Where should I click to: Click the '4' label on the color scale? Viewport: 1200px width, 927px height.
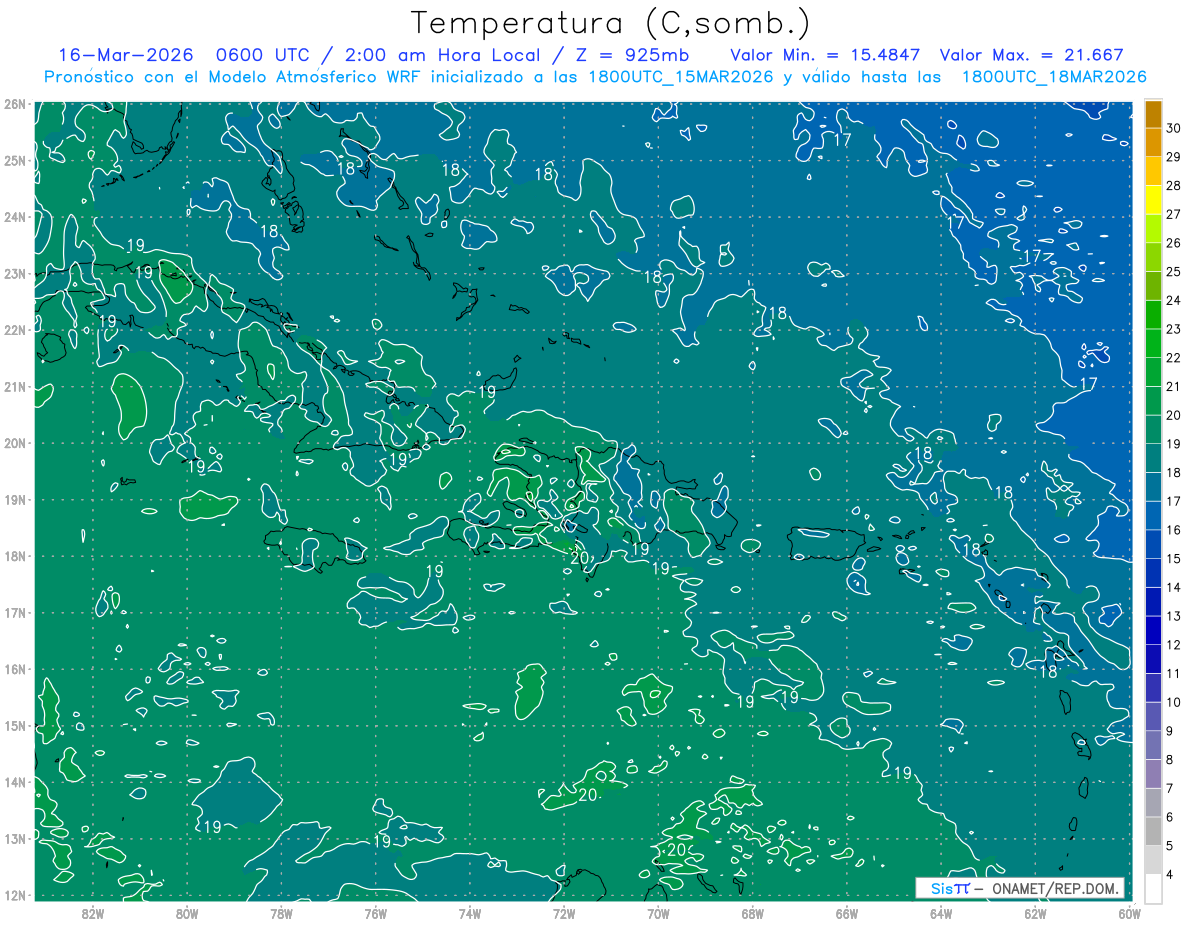pos(1170,875)
